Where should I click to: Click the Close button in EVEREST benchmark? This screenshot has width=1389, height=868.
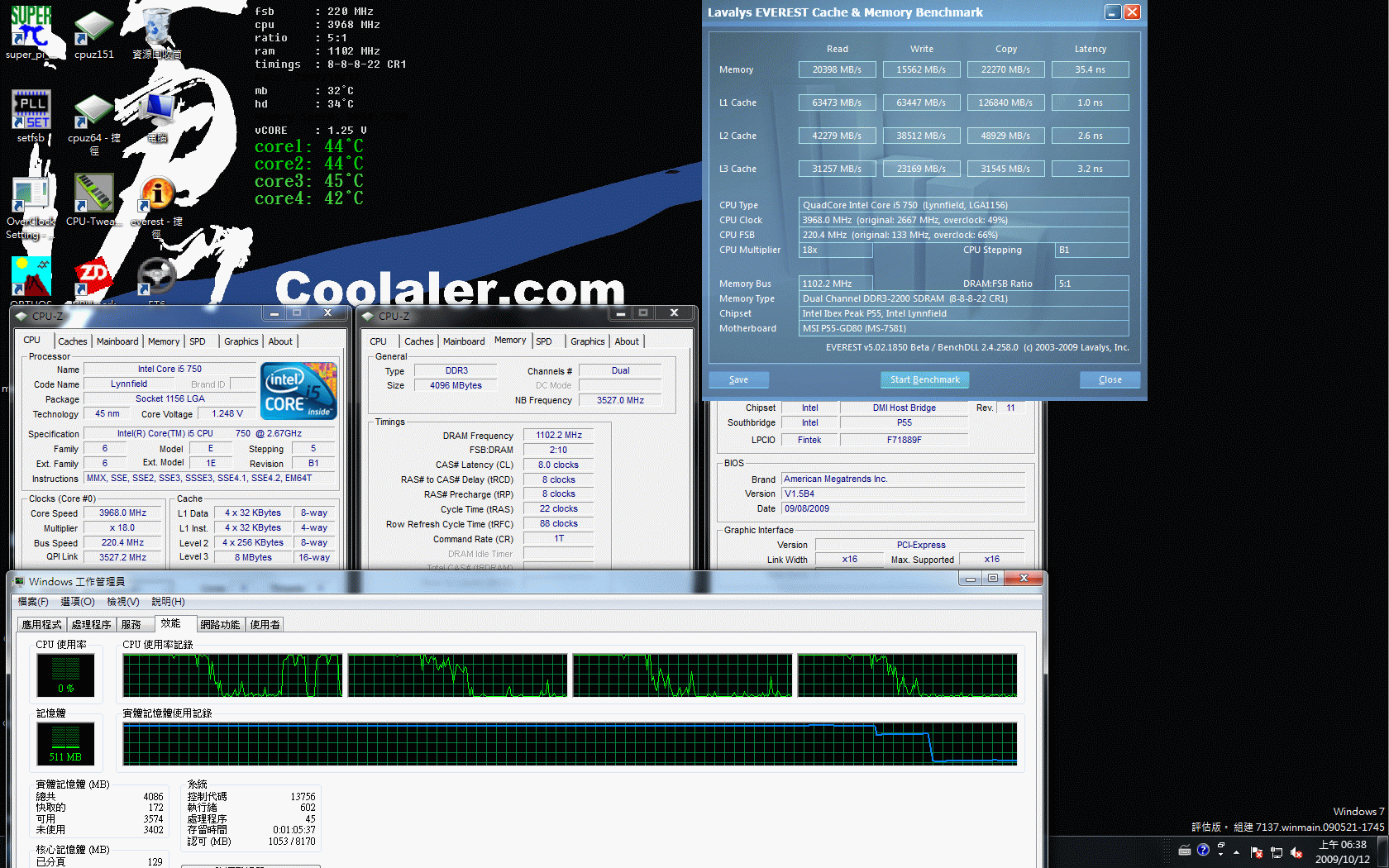1110,380
